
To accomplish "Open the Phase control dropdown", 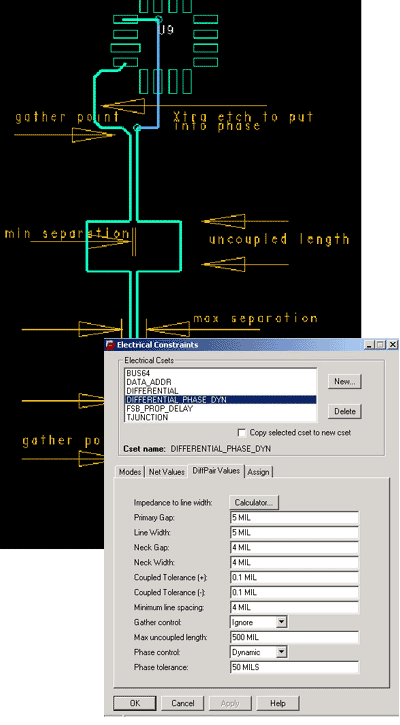I will (x=282, y=652).
